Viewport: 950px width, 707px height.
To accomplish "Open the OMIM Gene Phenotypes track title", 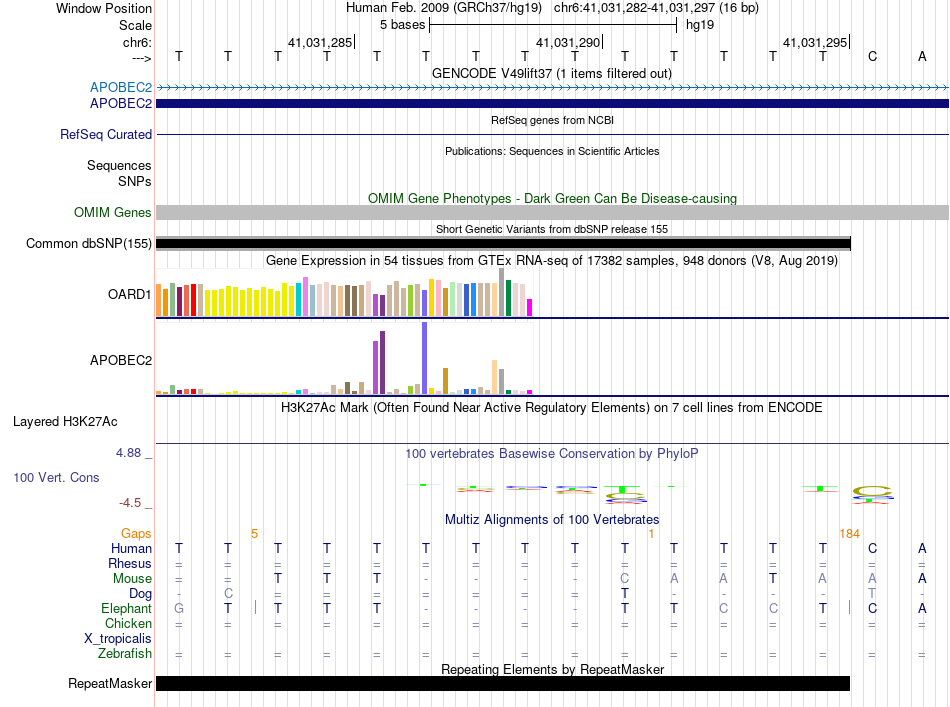I will pyautogui.click(x=552, y=198).
